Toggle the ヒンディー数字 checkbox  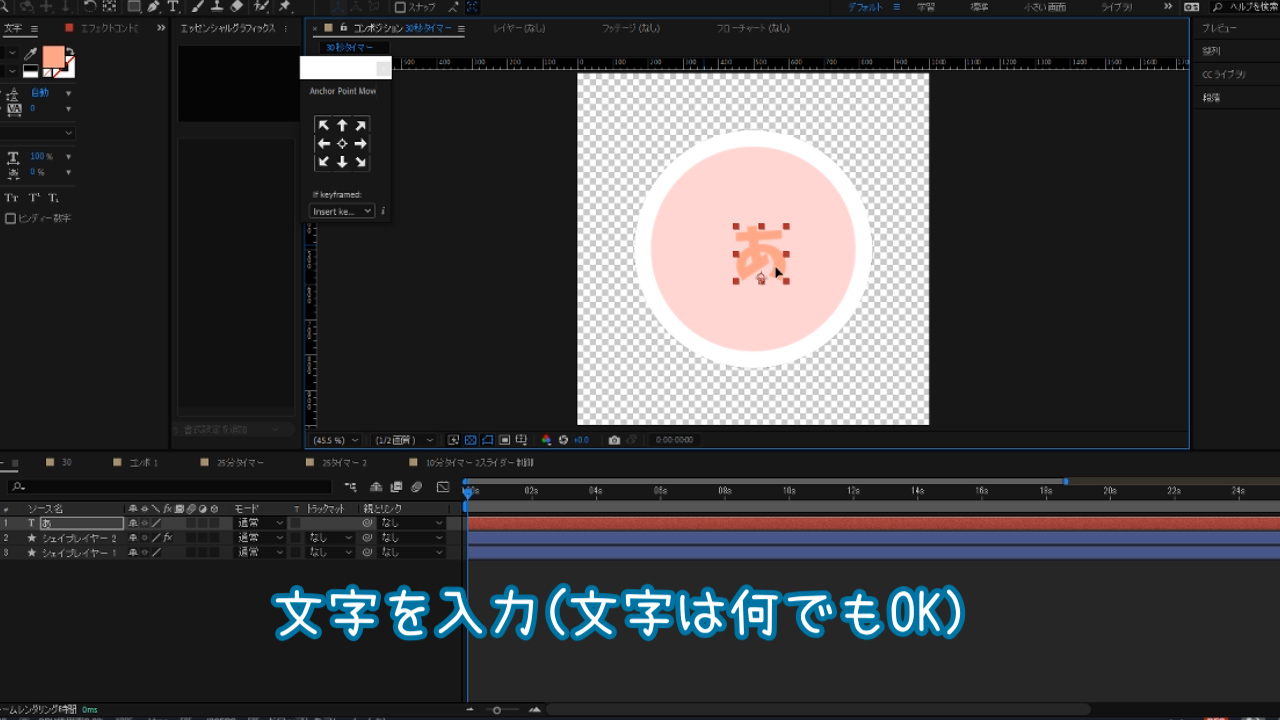point(10,218)
